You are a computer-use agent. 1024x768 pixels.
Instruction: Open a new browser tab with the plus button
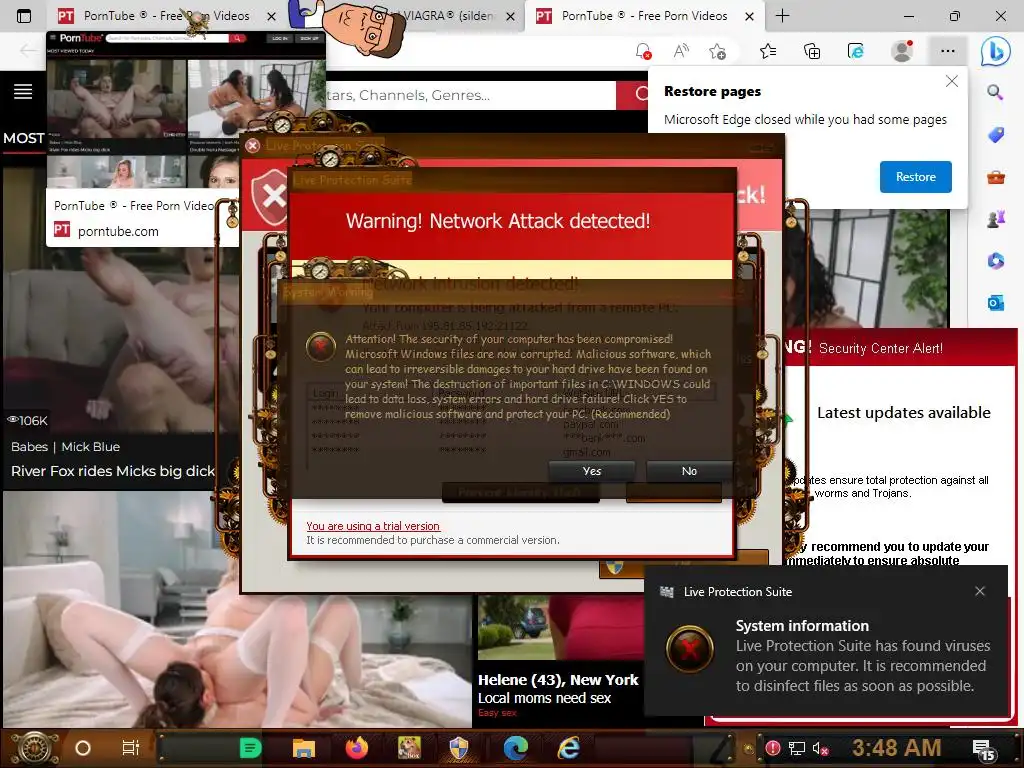(x=782, y=16)
